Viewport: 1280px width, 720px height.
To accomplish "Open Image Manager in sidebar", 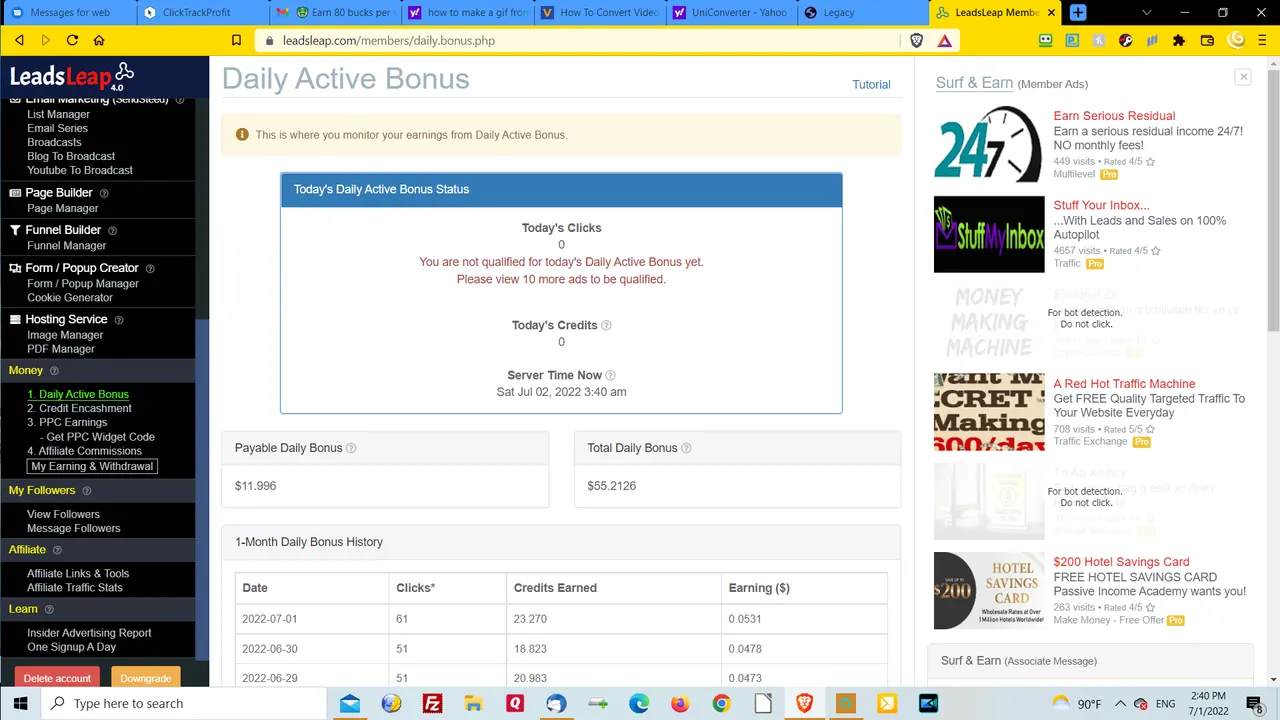I will tap(65, 335).
